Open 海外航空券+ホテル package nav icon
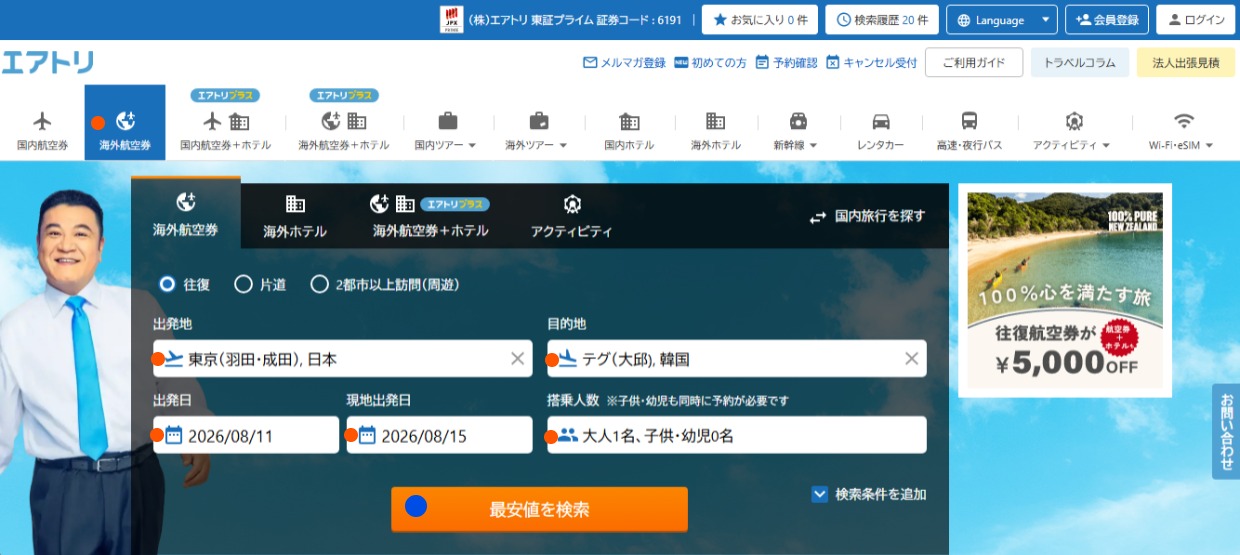The width and height of the screenshot is (1240, 555). point(343,122)
